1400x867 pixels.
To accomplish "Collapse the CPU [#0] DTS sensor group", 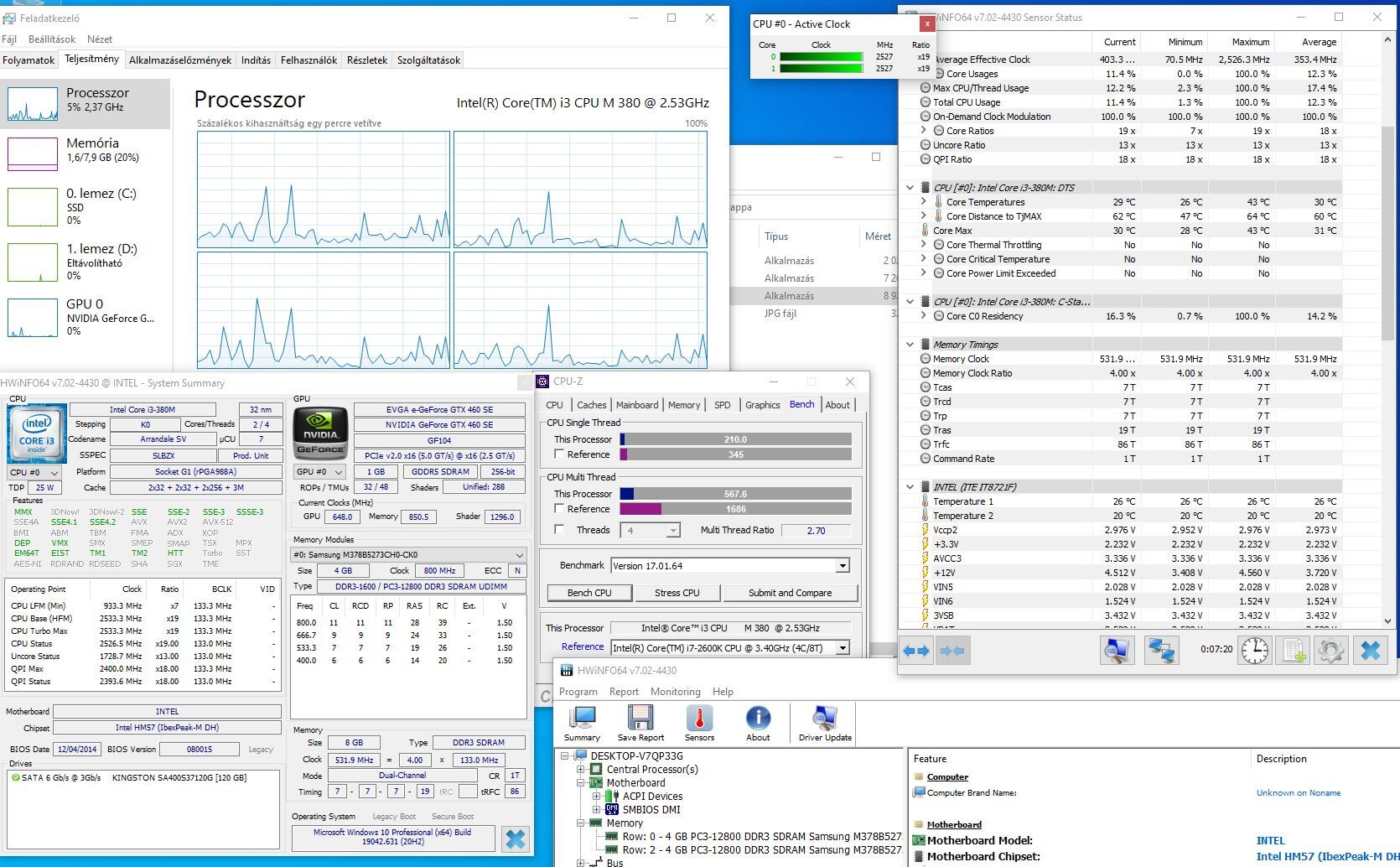I will pyautogui.click(x=910, y=188).
